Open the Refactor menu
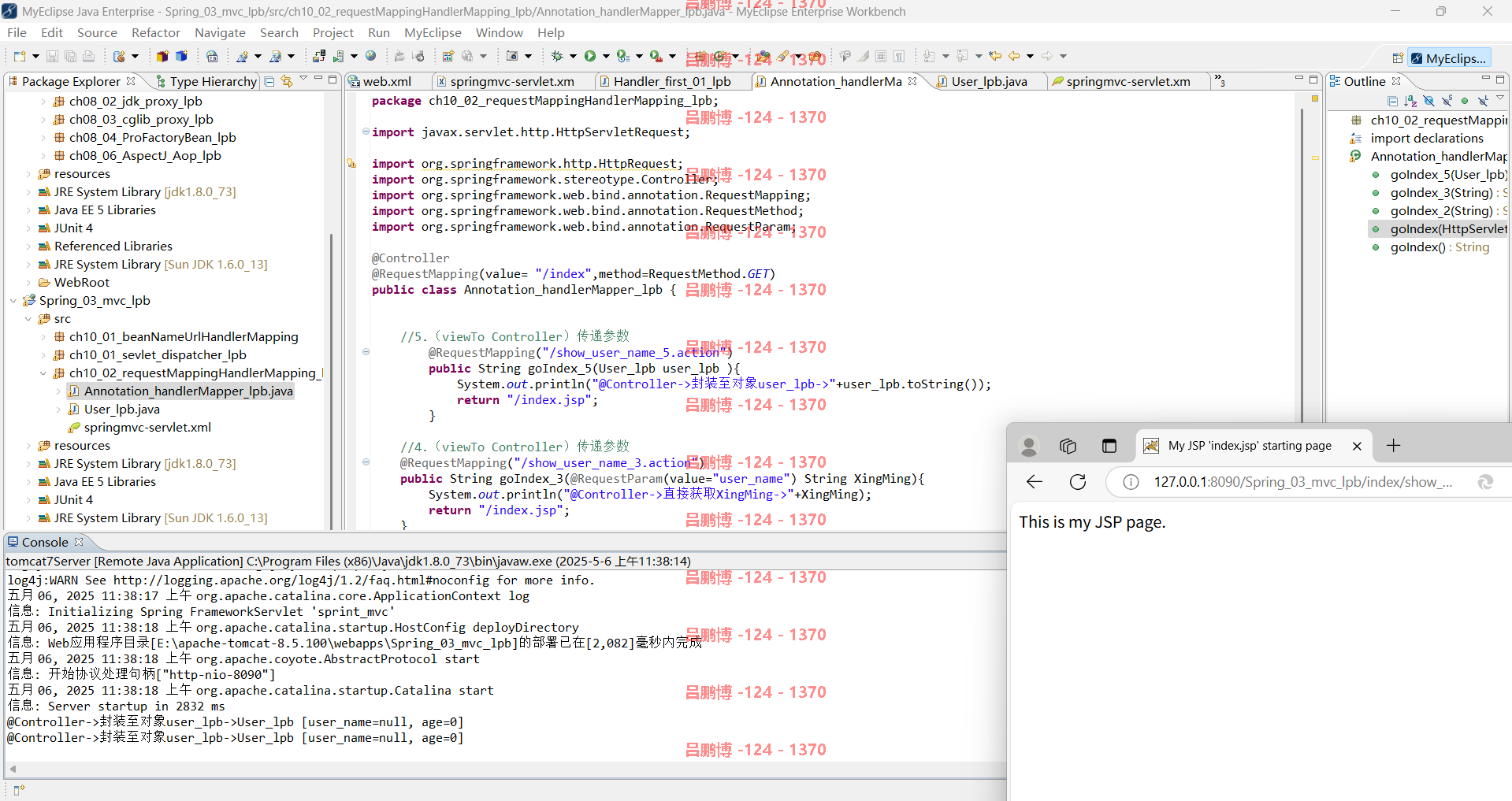Viewport: 1512px width, 801px height. point(156,32)
